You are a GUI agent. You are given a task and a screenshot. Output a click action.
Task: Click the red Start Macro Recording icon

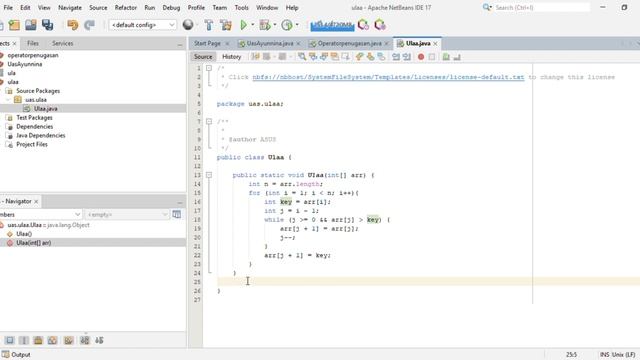(x=421, y=57)
